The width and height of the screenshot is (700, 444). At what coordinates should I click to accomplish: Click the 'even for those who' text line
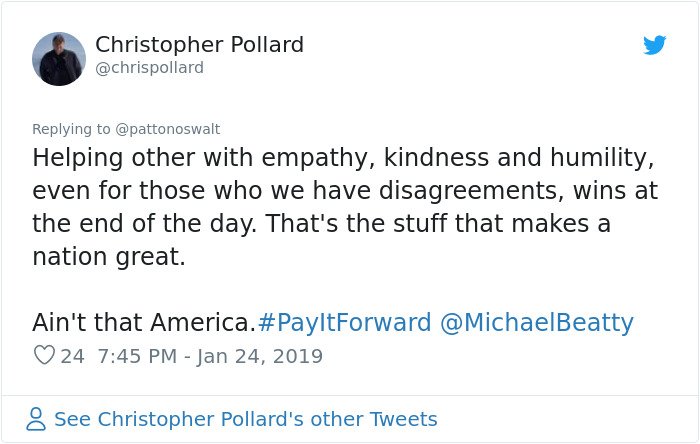pyautogui.click(x=345, y=191)
